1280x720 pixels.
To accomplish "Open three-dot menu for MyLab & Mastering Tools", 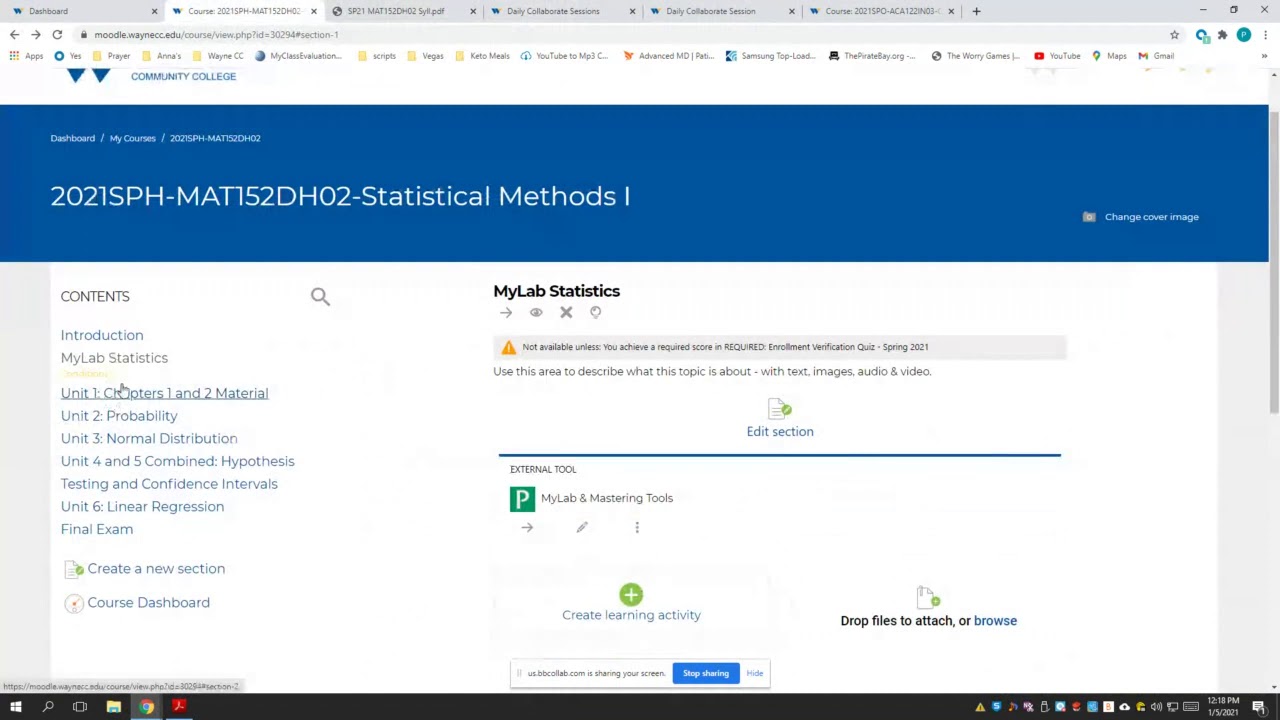I will [637, 528].
